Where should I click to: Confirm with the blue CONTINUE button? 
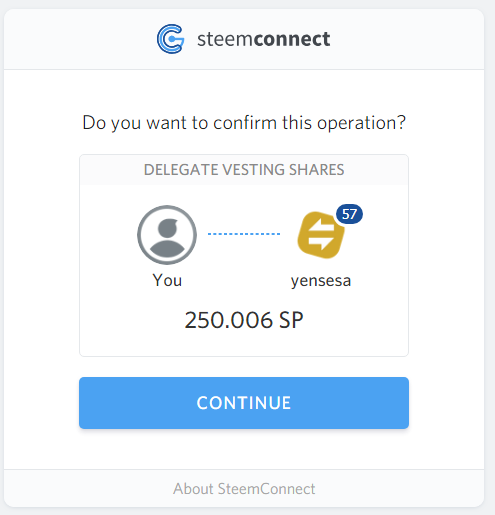pos(244,403)
